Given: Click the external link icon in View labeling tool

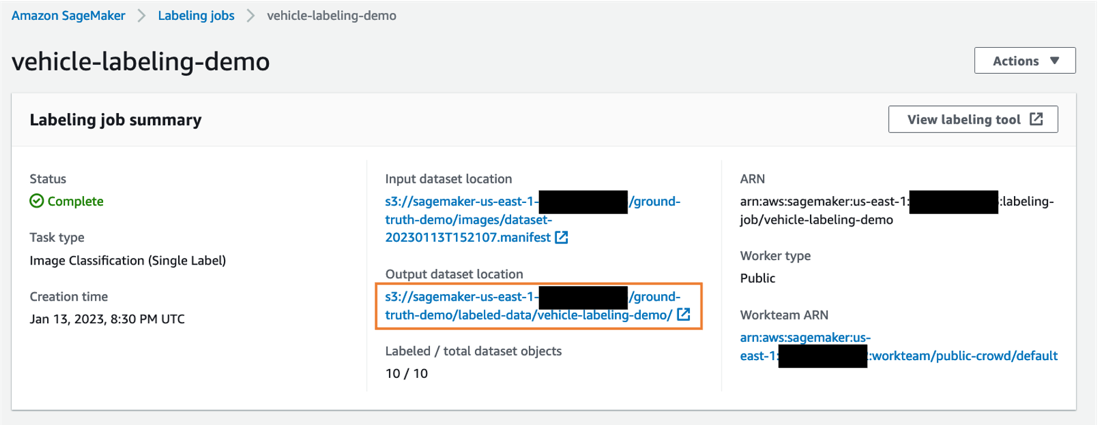Looking at the screenshot, I should [1036, 120].
